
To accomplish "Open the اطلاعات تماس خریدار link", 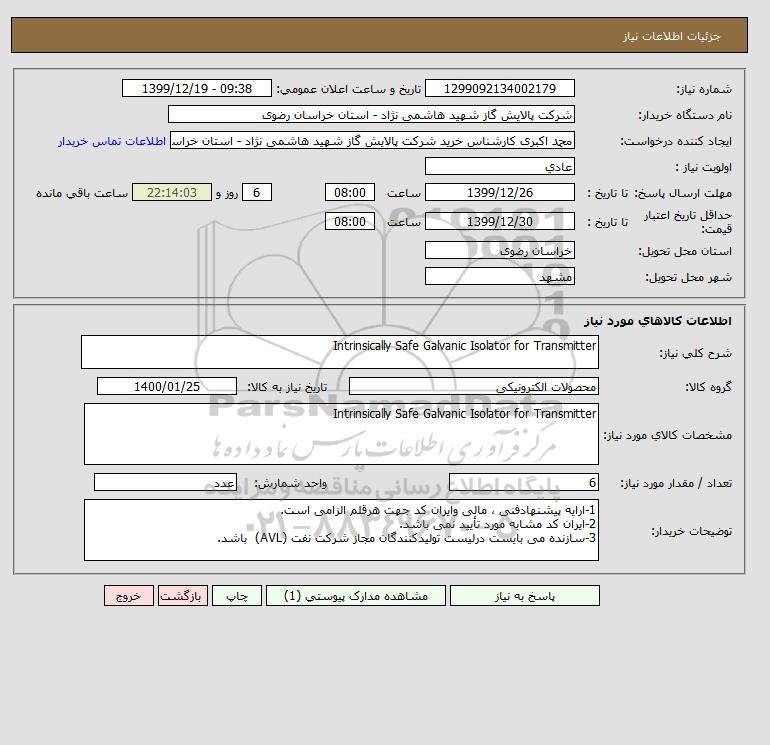I will point(112,141).
